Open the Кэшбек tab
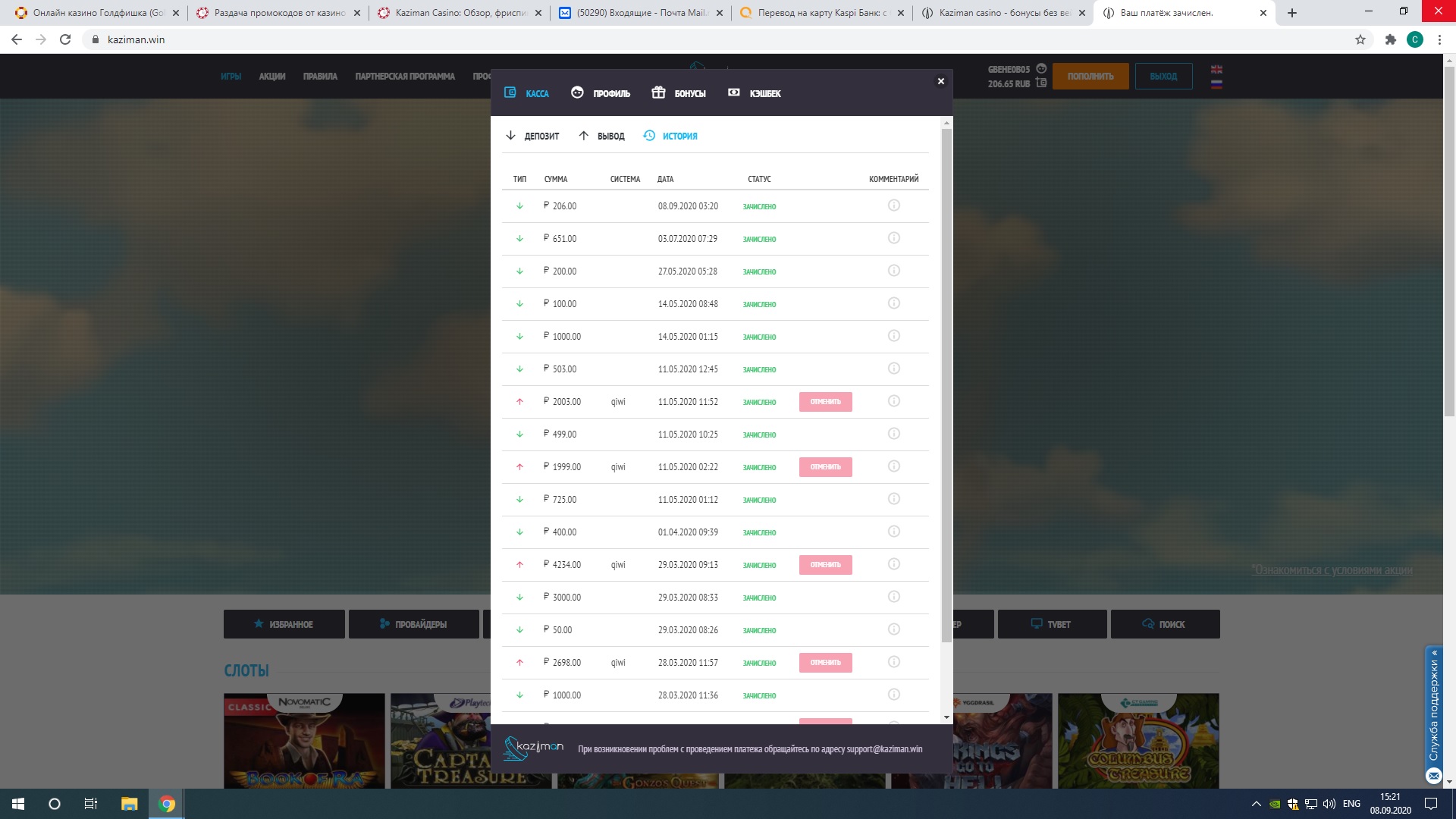This screenshot has width=1456, height=819. click(x=755, y=93)
